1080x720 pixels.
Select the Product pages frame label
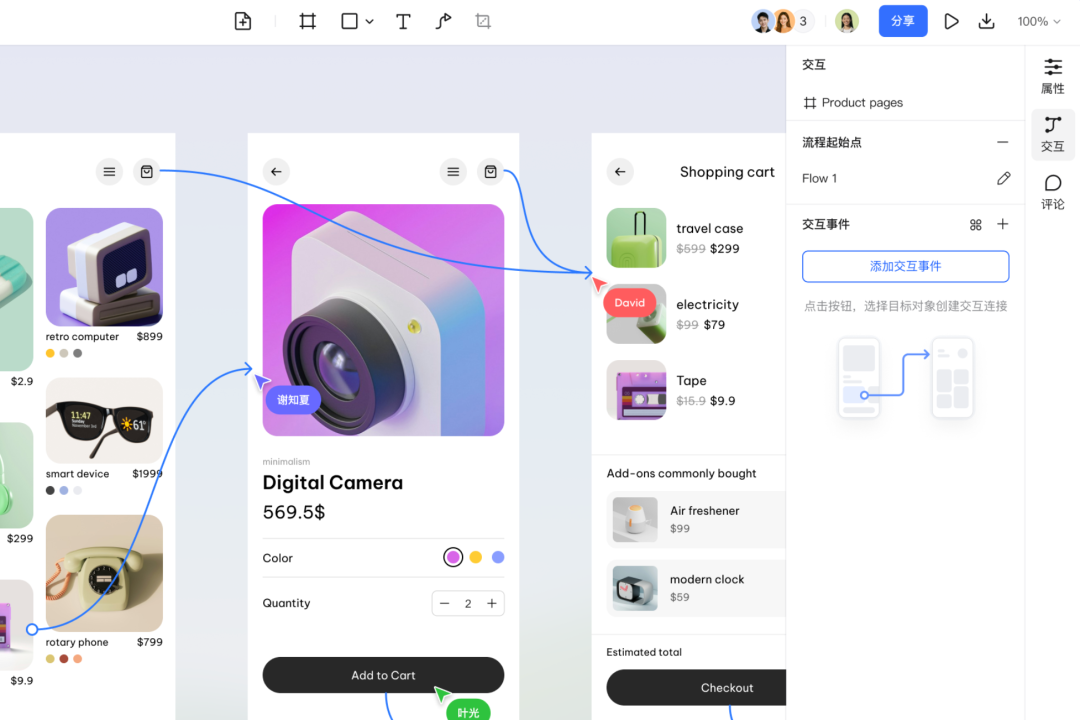853,103
